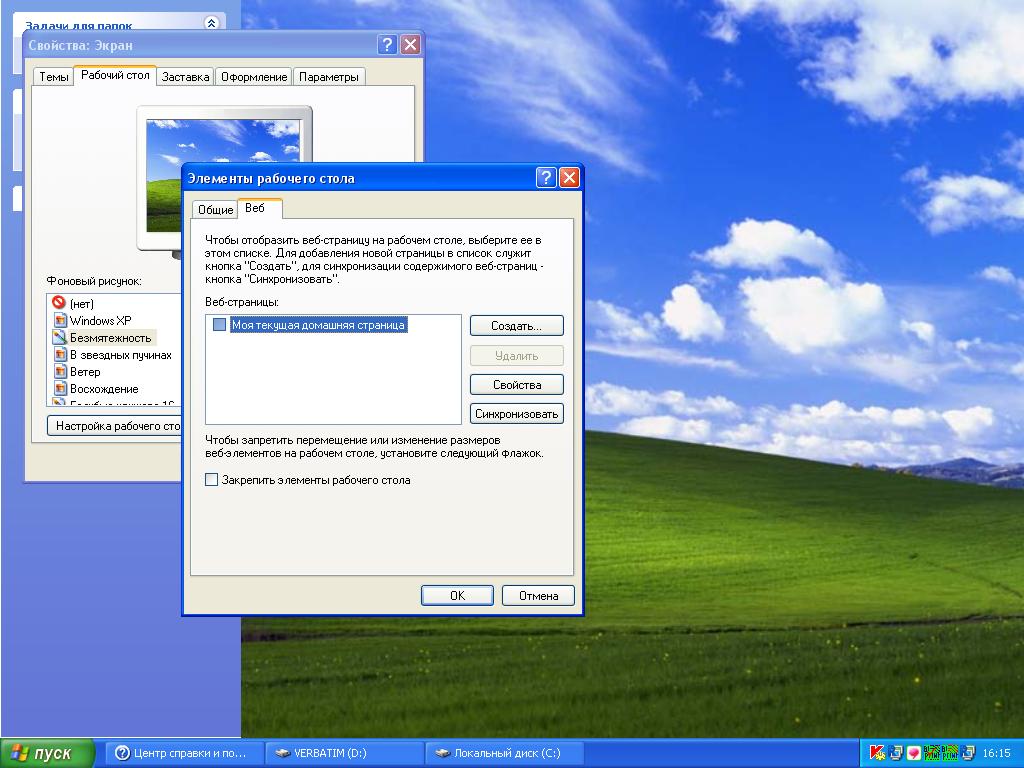Click the Удалить button
Image resolution: width=1024 pixels, height=768 pixels.
click(x=517, y=356)
